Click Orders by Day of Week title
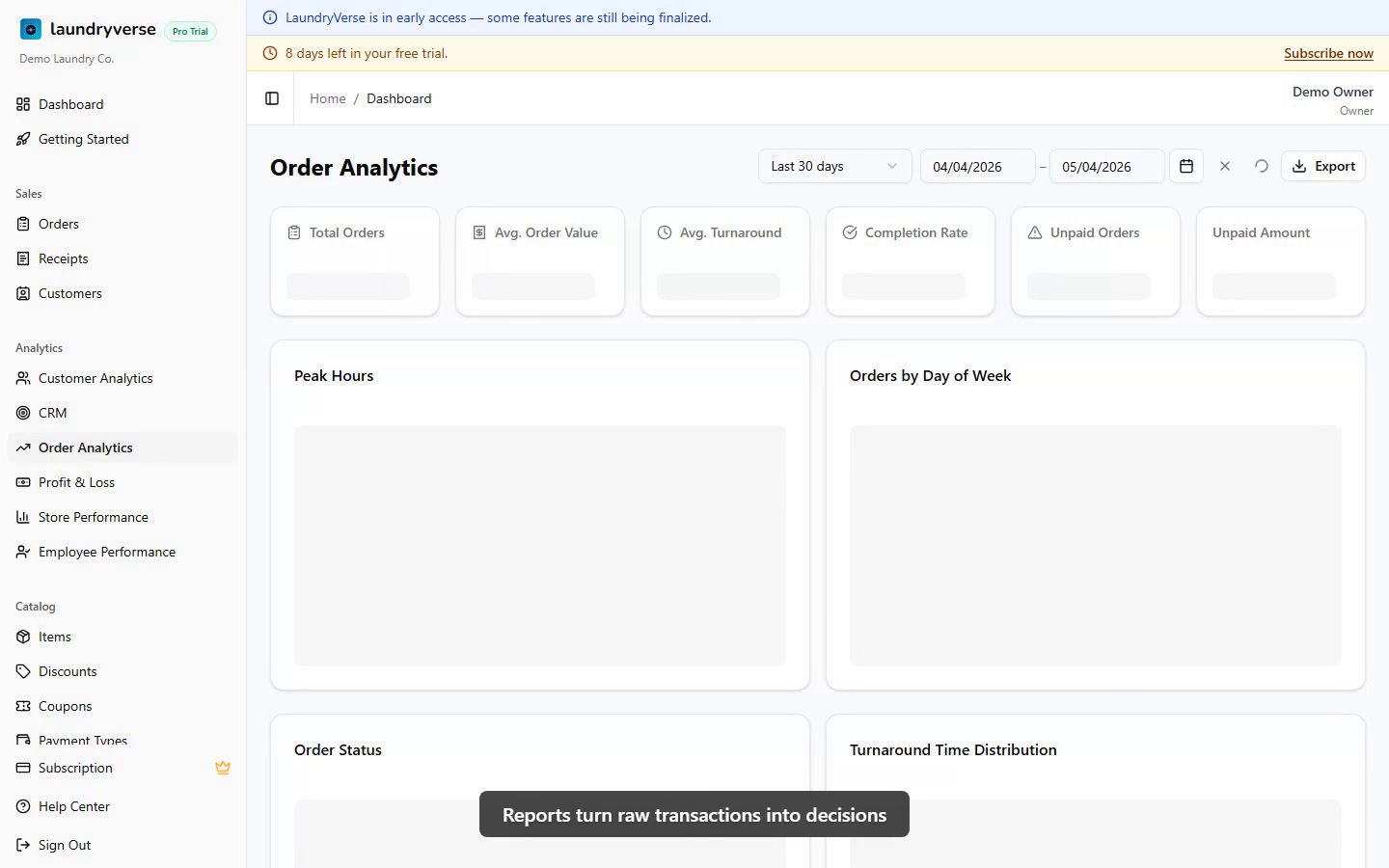This screenshot has height=868, width=1389. point(930,375)
